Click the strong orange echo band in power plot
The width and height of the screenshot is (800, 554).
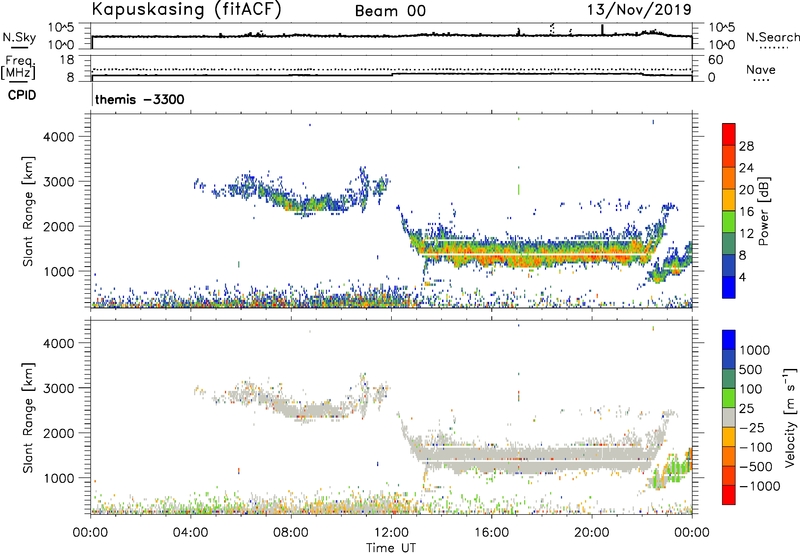coord(536,253)
